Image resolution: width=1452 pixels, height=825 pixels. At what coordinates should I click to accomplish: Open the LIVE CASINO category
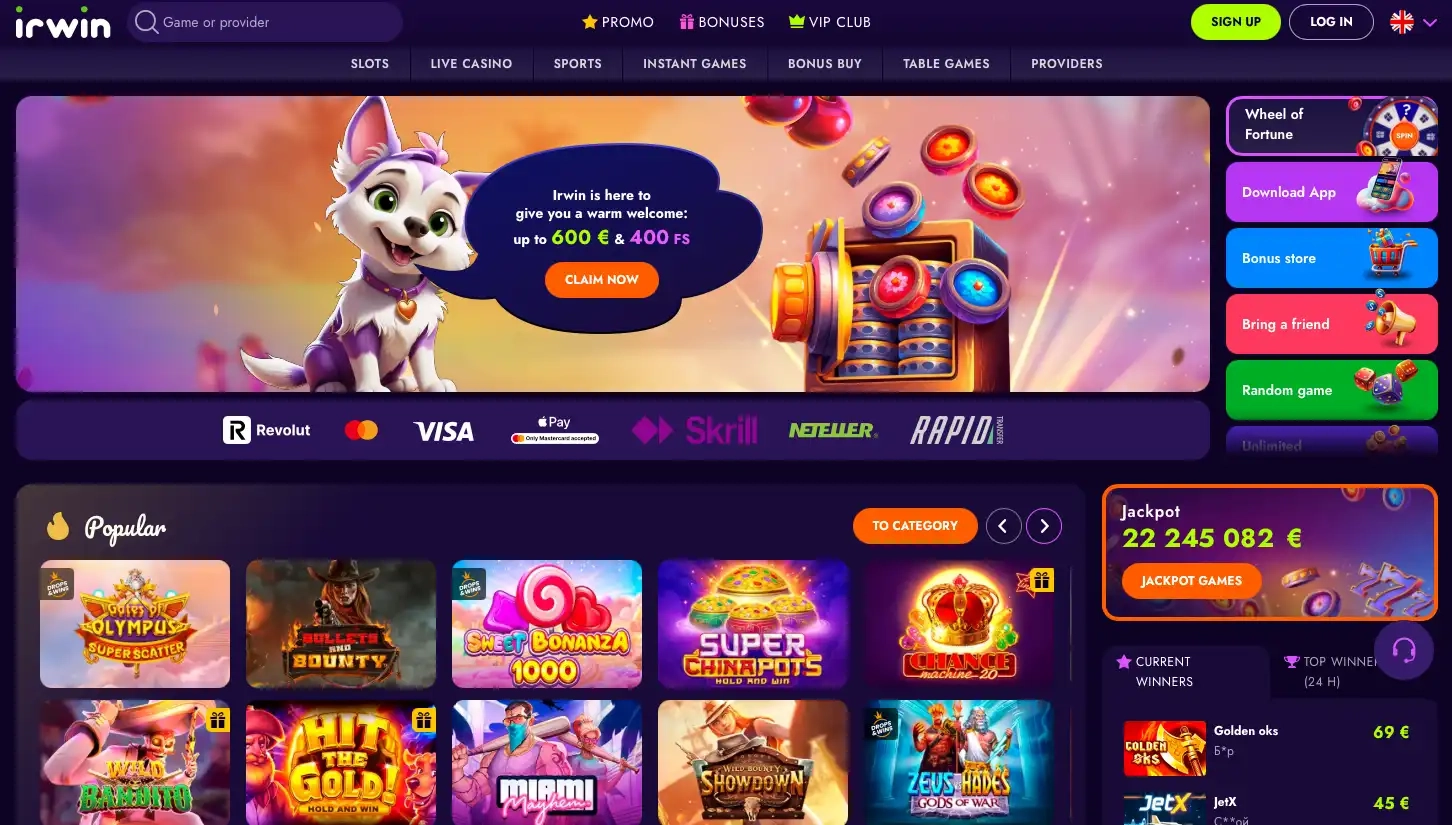[x=471, y=63]
